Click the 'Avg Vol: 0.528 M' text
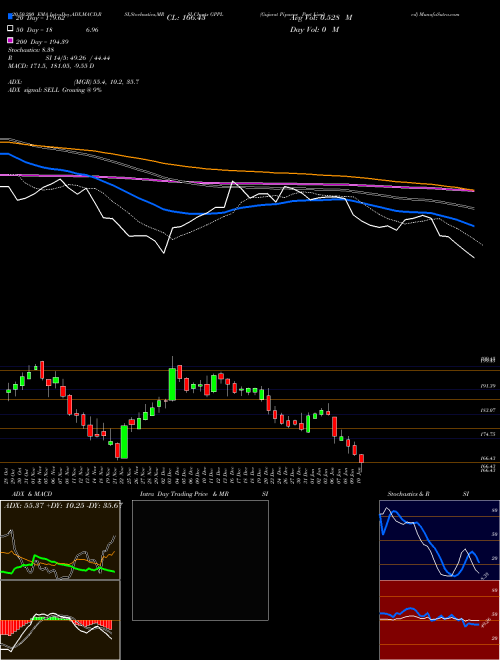Image resolution: width=500 pixels, height=660 pixels. coord(321,18)
